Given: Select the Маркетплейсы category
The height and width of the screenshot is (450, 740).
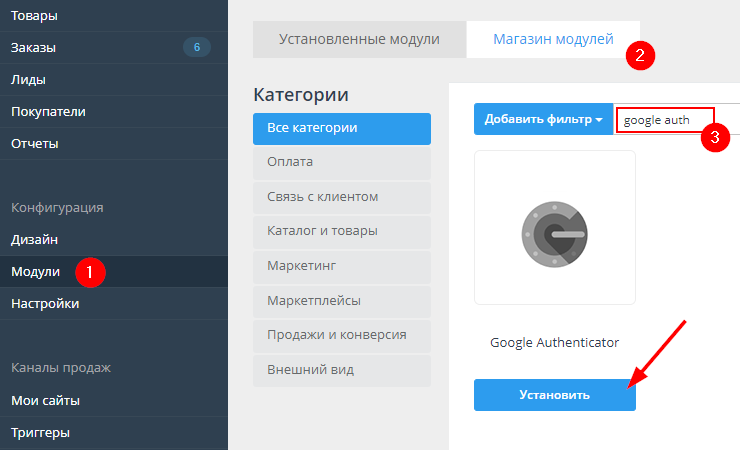Looking at the screenshot, I should [341, 300].
